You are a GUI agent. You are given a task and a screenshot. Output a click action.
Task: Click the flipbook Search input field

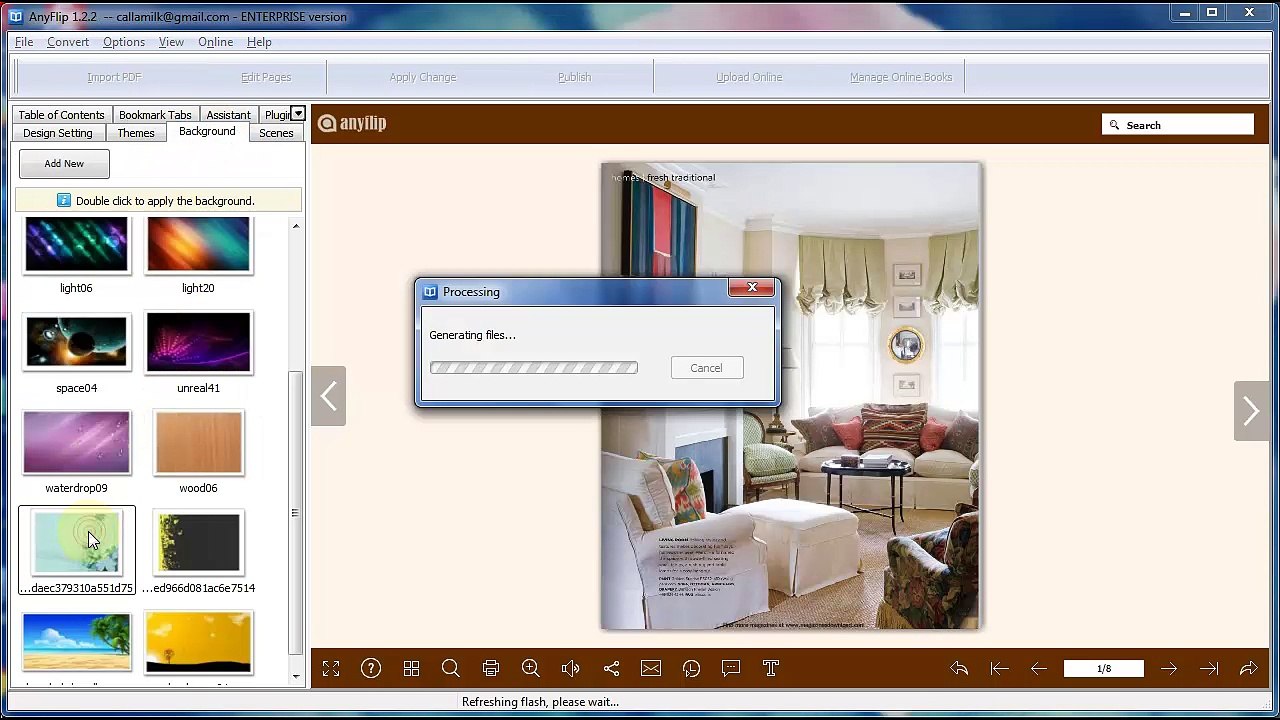coord(1178,125)
